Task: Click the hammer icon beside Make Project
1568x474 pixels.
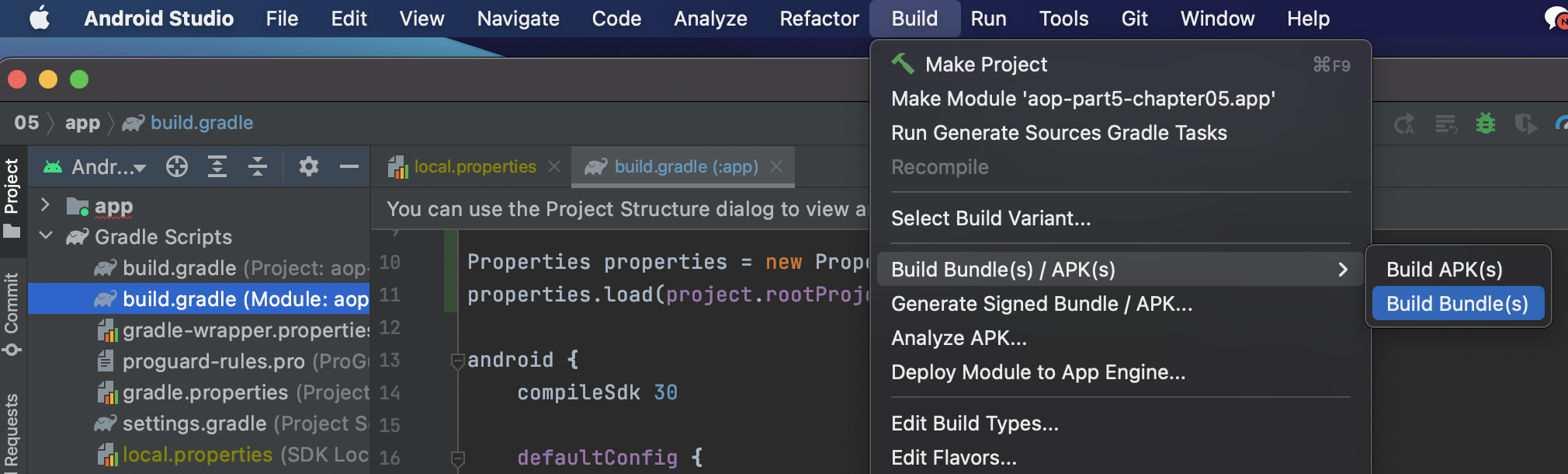Action: click(x=902, y=64)
